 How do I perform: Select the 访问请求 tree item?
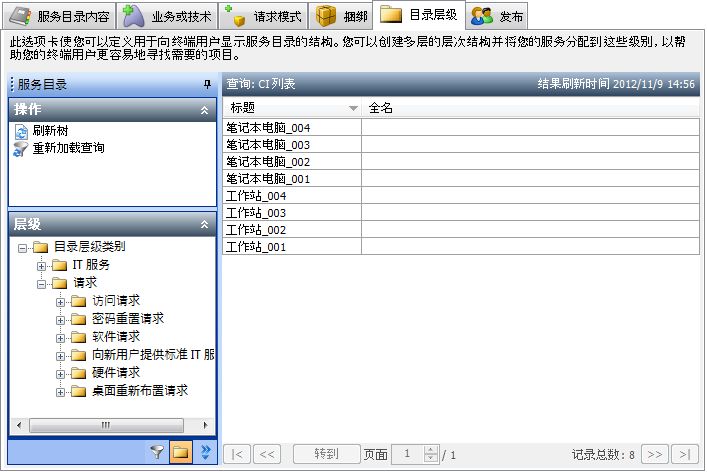[116, 301]
